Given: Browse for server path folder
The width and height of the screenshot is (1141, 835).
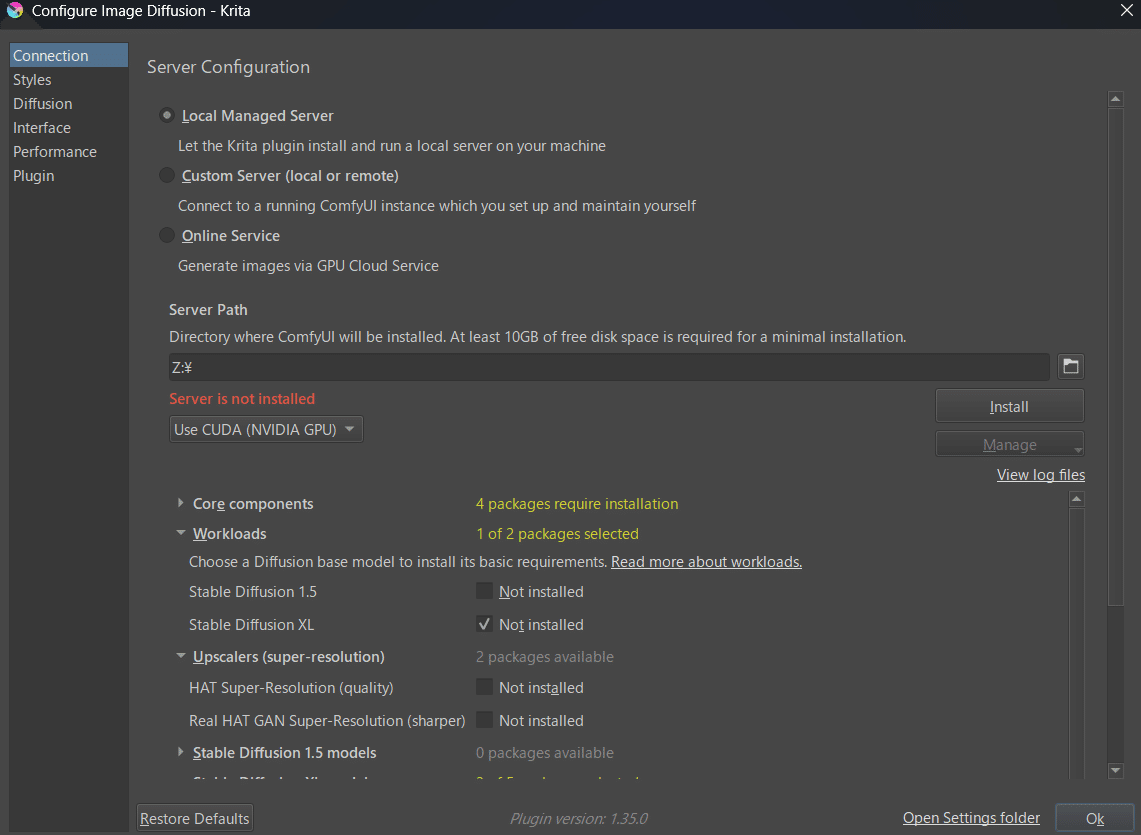Looking at the screenshot, I should 1071,367.
